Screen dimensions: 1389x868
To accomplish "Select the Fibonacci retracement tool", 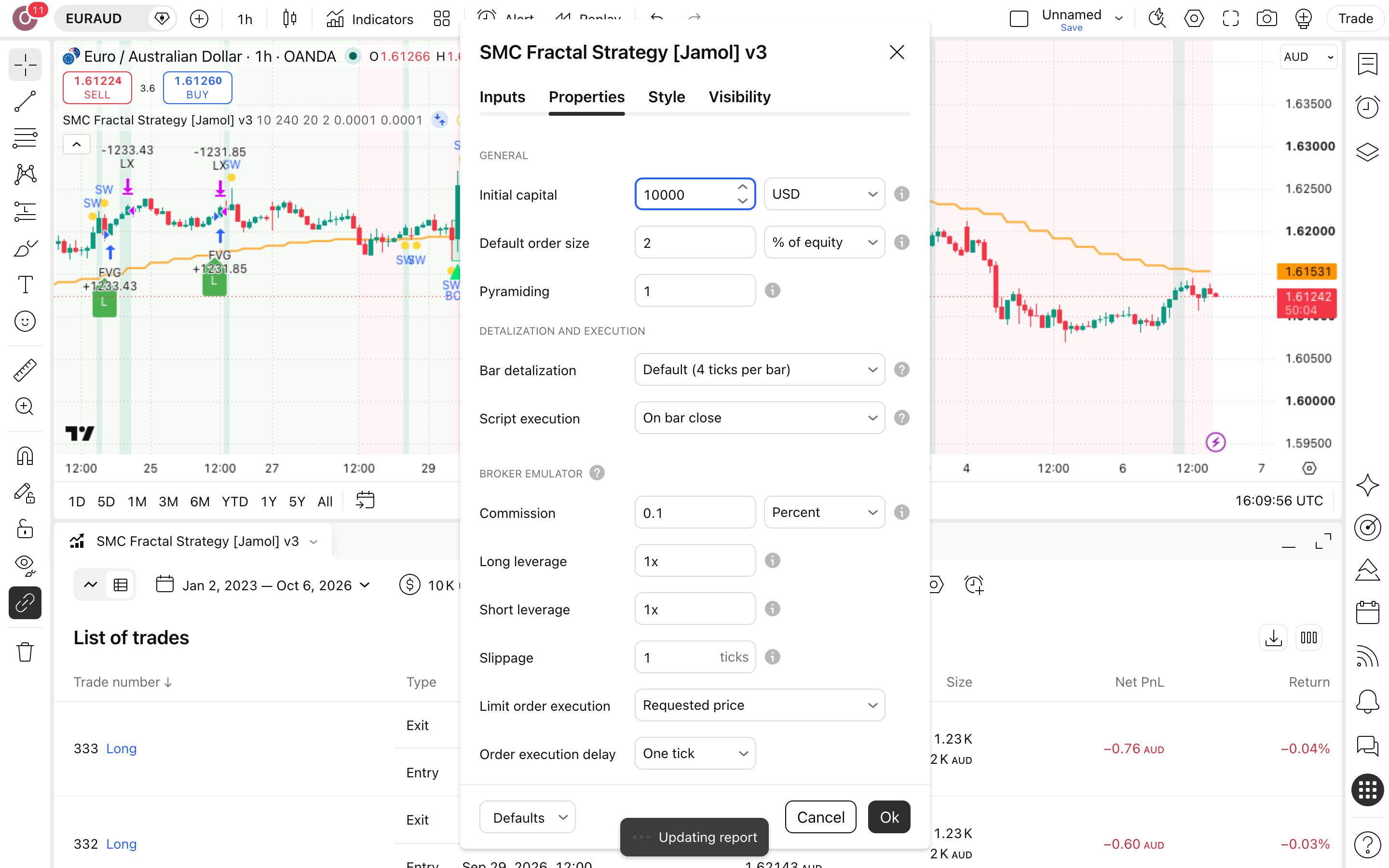I will 25,138.
